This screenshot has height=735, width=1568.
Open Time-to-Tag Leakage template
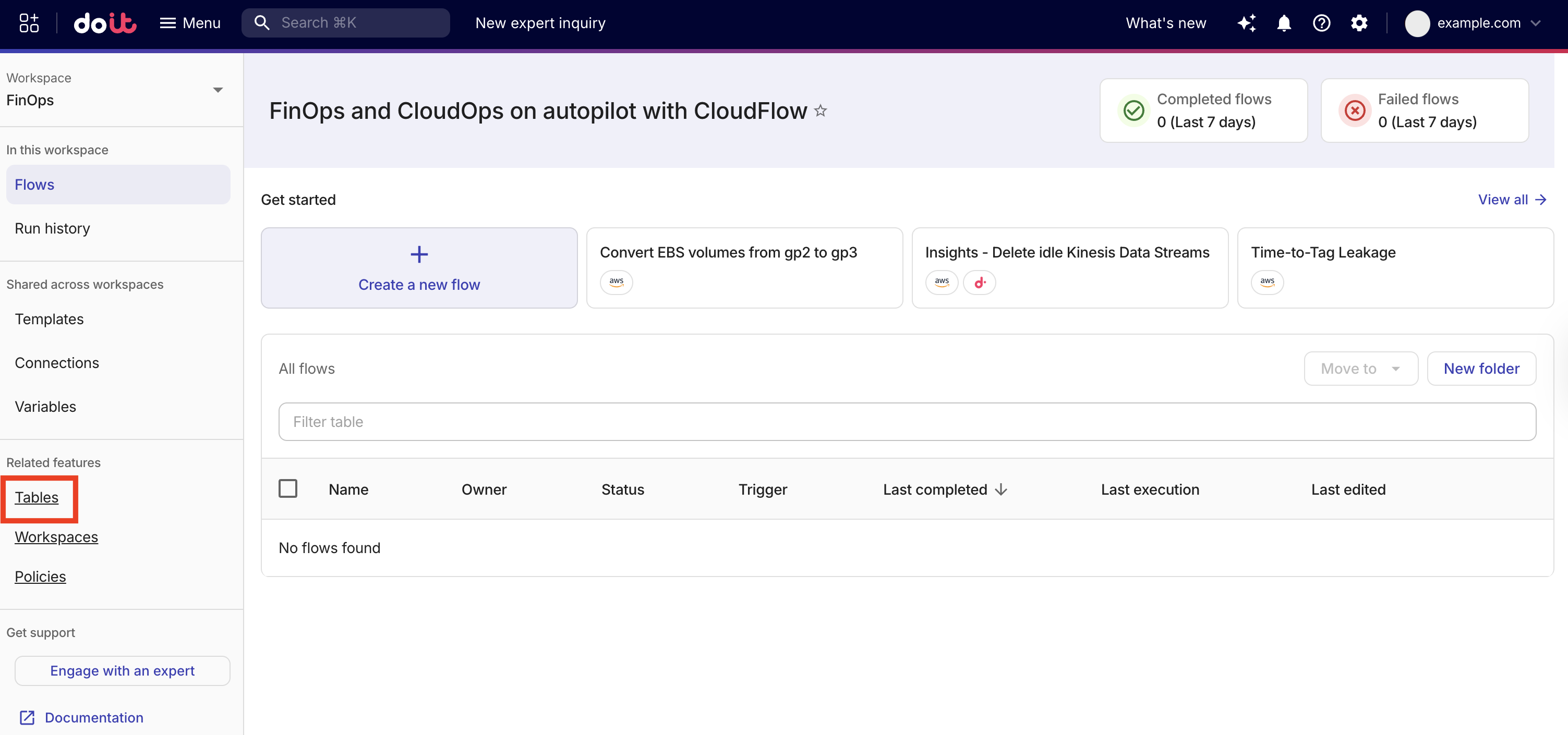(x=1395, y=268)
